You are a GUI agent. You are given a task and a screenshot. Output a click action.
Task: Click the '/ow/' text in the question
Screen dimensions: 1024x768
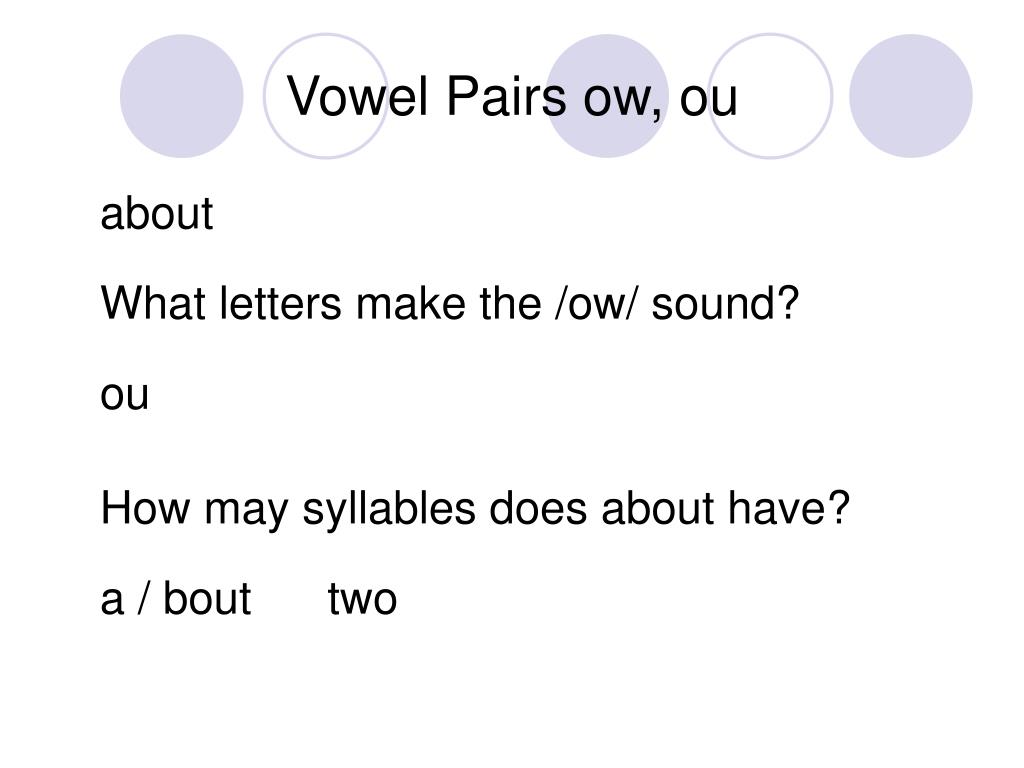594,303
